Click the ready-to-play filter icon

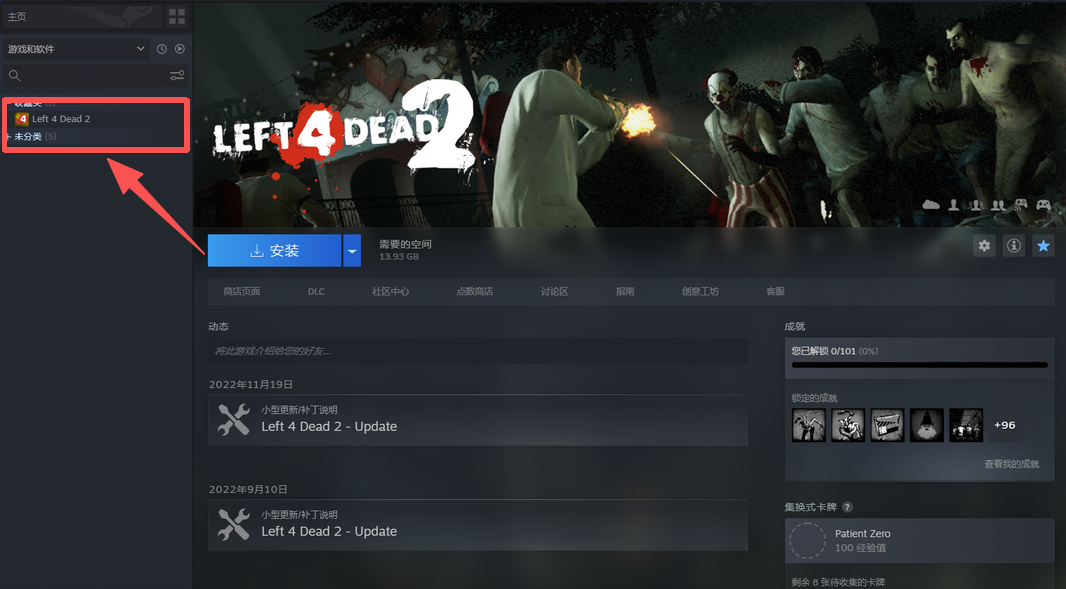pyautogui.click(x=179, y=49)
